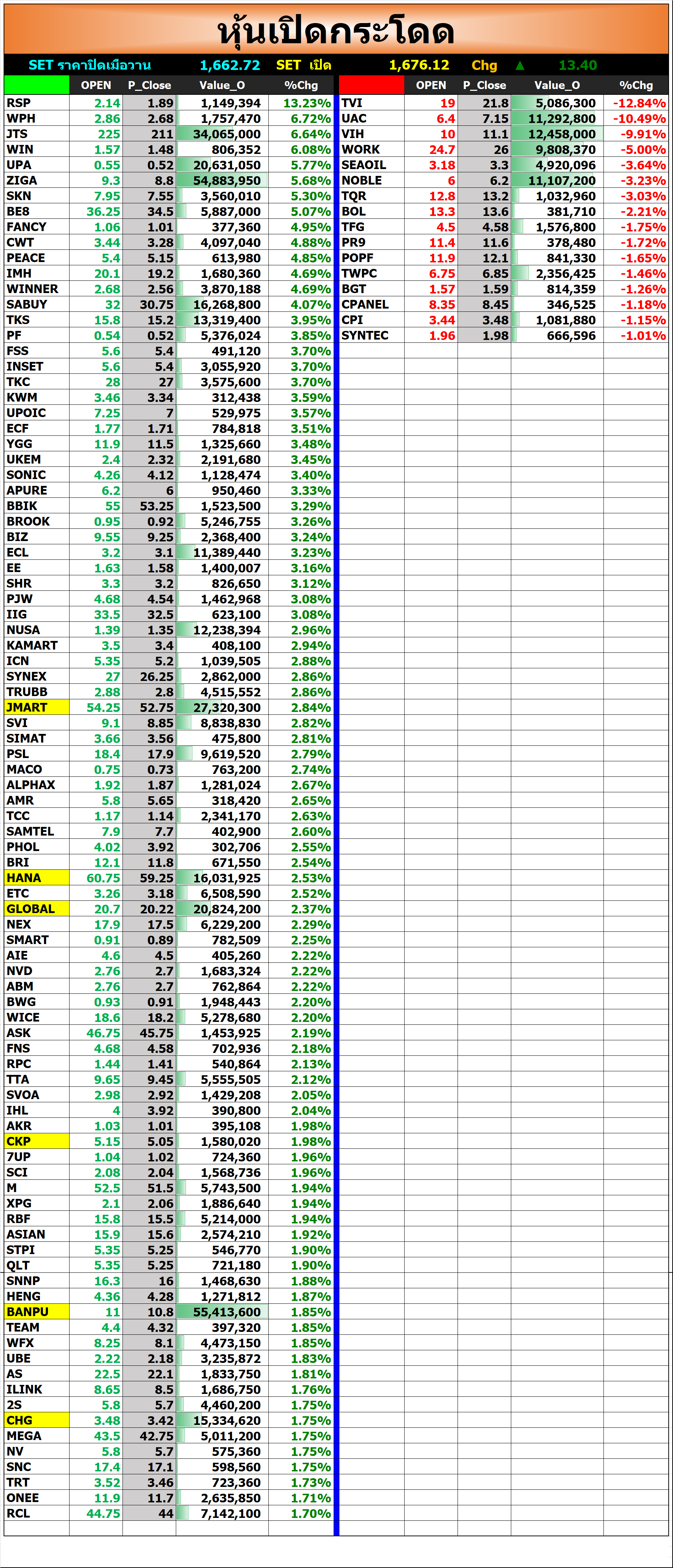This screenshot has height=1568, width=673.
Task: Click the yellow highlighted BANPU cell
Action: coord(36,1312)
